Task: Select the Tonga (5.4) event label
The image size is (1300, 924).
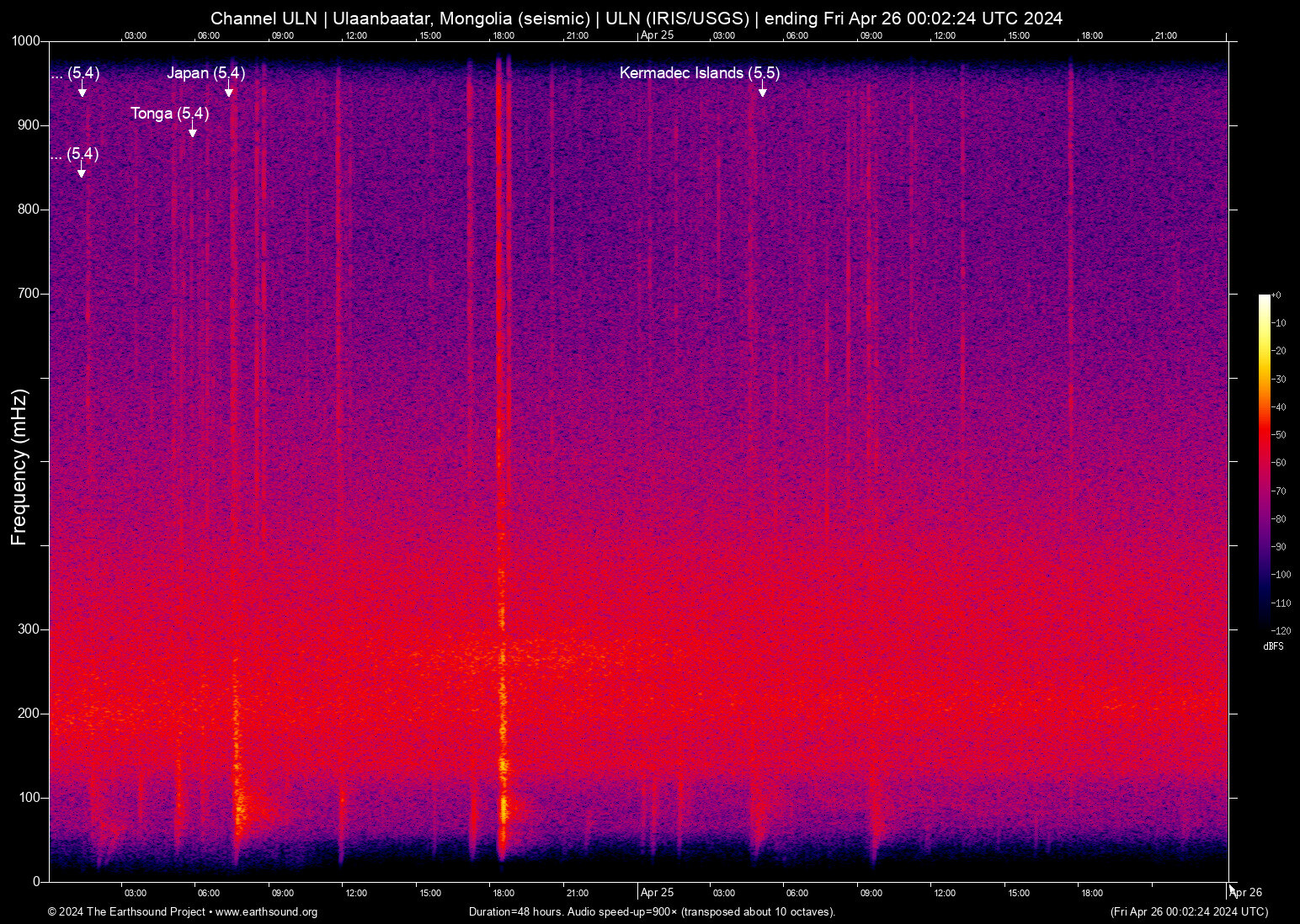Action: 169,114
